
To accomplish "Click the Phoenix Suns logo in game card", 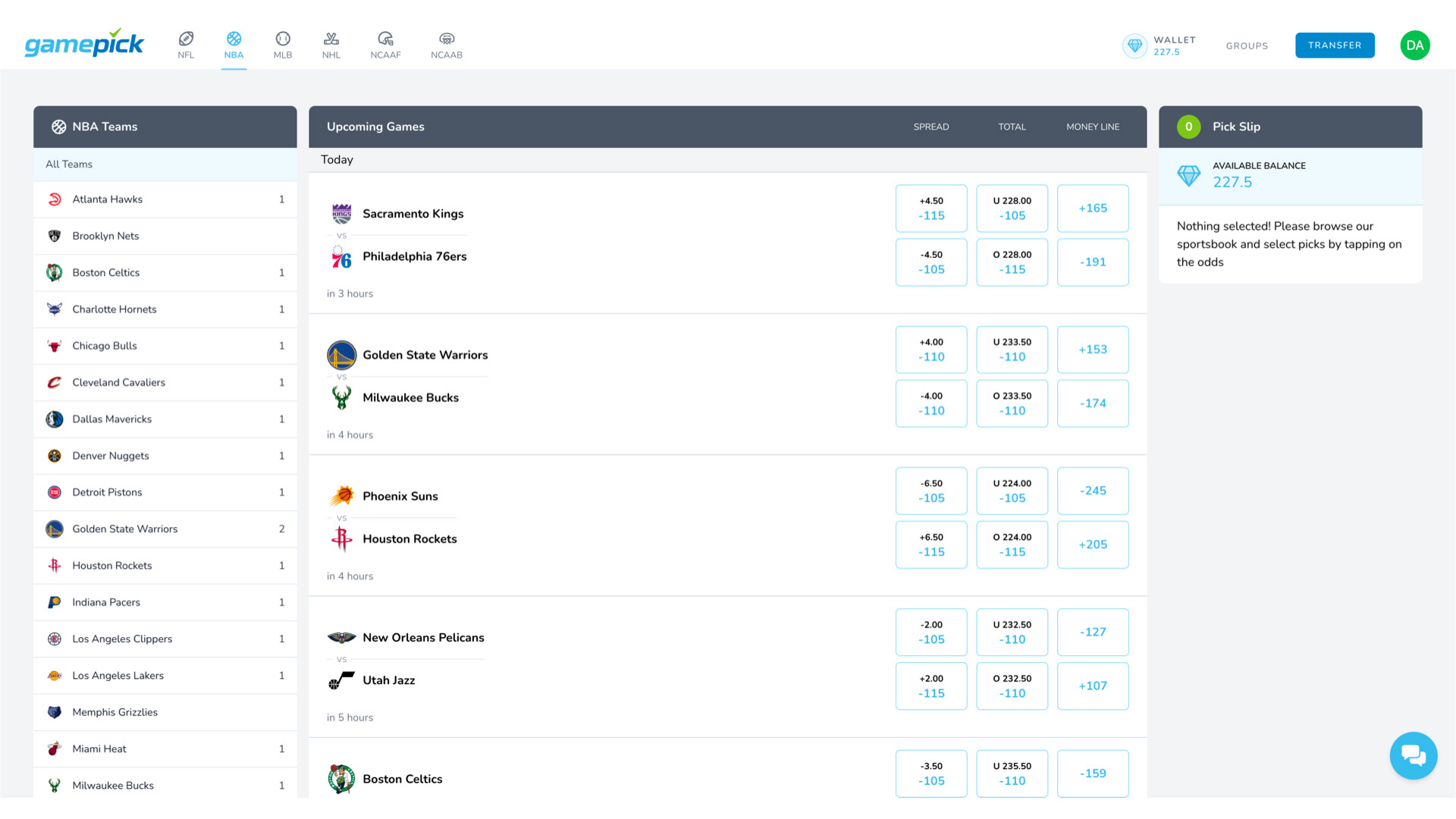I will click(342, 496).
